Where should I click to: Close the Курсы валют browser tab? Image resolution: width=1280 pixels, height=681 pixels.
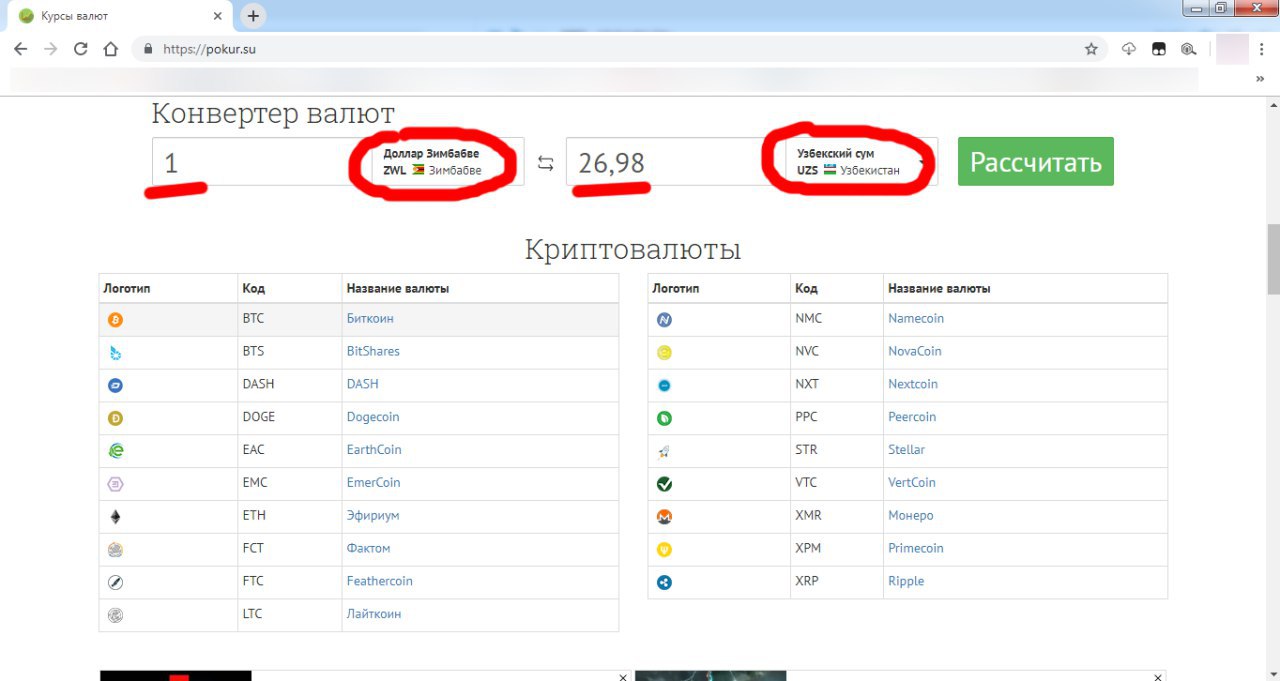point(219,16)
